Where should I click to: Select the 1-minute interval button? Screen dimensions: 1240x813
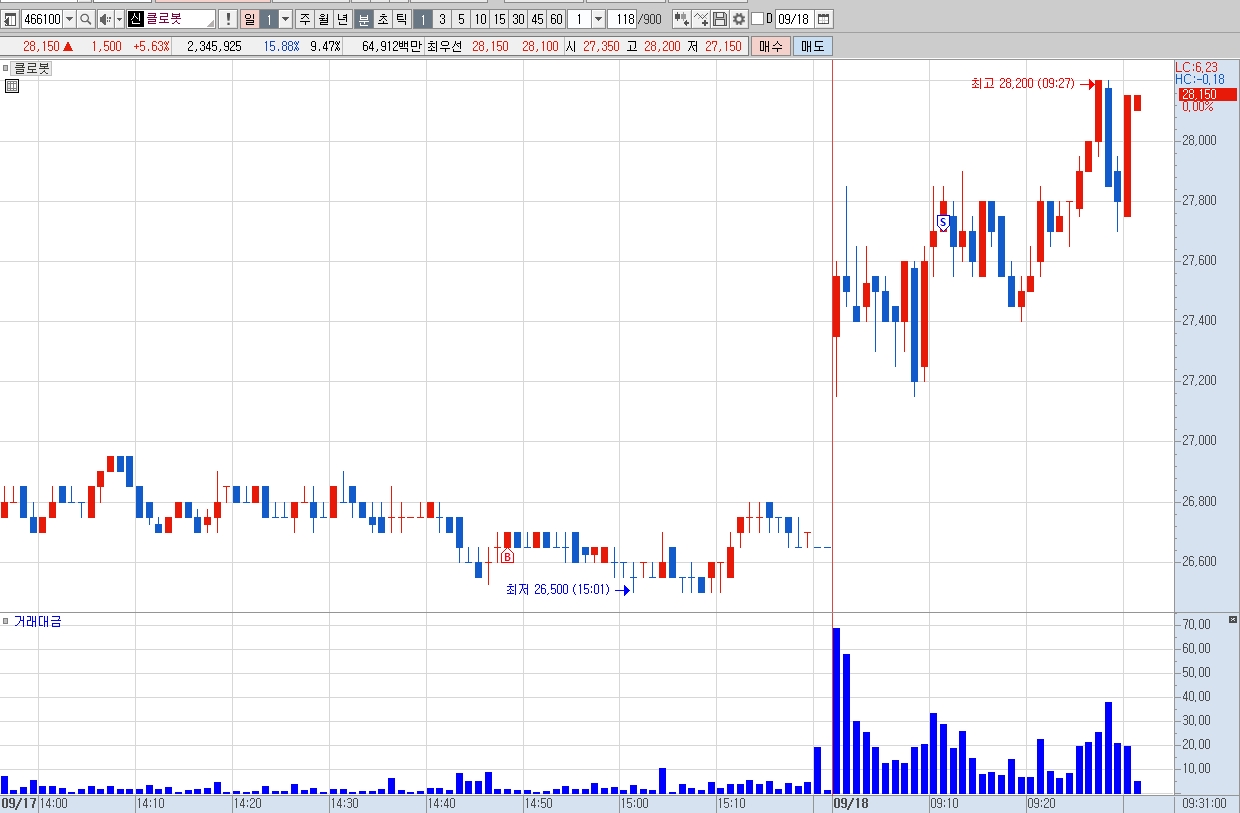[x=423, y=19]
